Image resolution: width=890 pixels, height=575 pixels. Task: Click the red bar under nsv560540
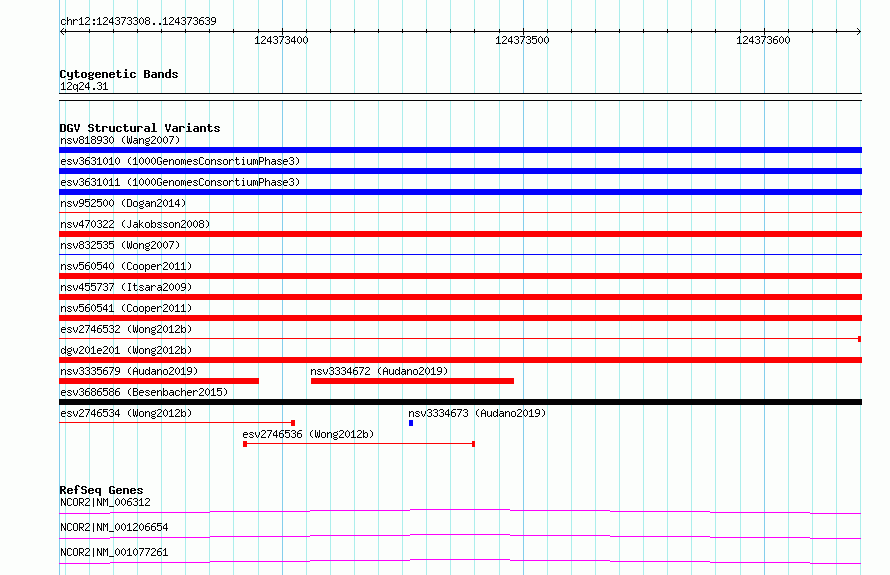coord(460,276)
